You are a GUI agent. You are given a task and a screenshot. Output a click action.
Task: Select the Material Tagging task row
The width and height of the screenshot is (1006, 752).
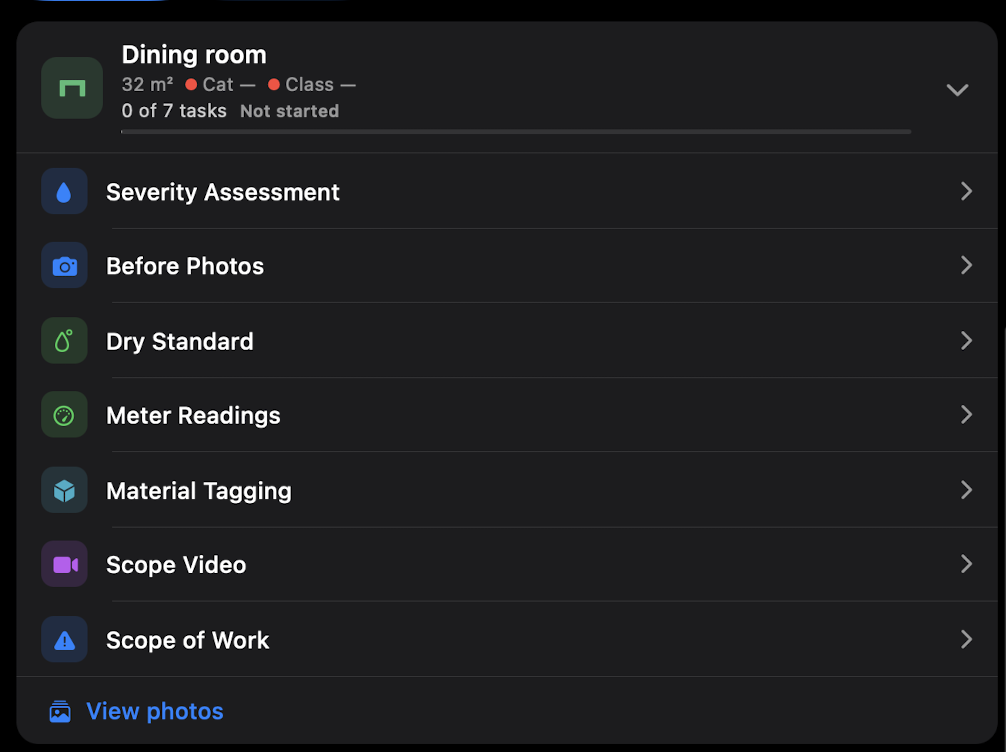coord(507,490)
